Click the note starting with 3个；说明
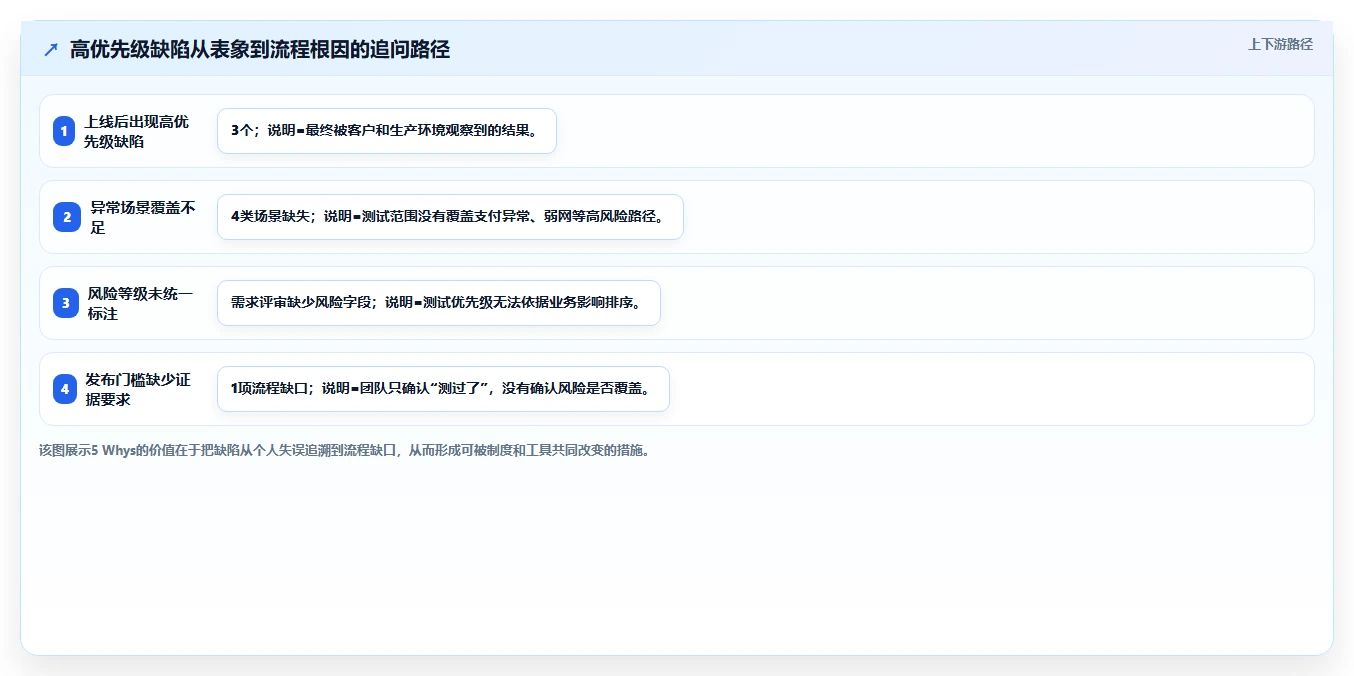Viewport: 1354px width, 676px height. pos(386,131)
